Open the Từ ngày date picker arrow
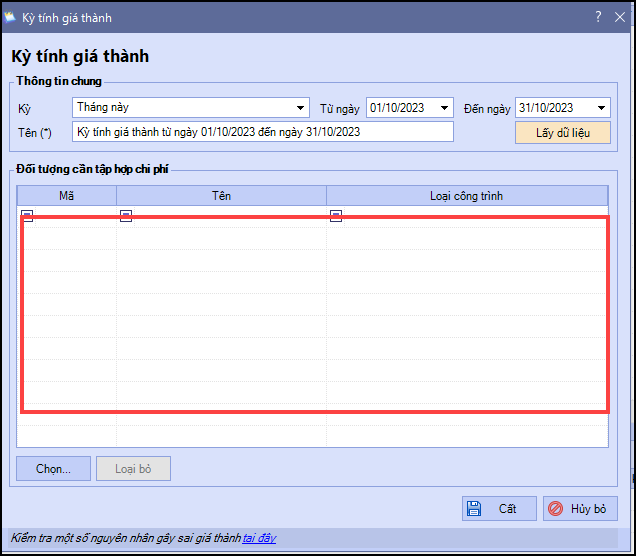 [x=444, y=108]
